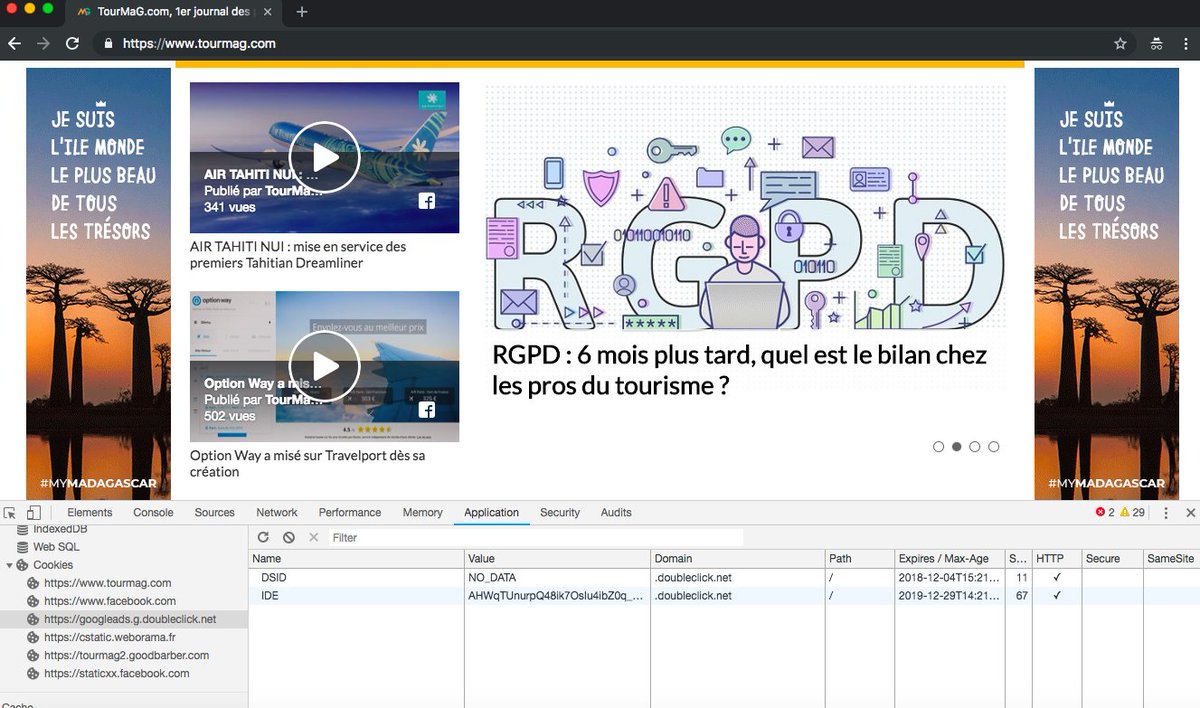Open a new tab with the plus button

pyautogui.click(x=302, y=12)
